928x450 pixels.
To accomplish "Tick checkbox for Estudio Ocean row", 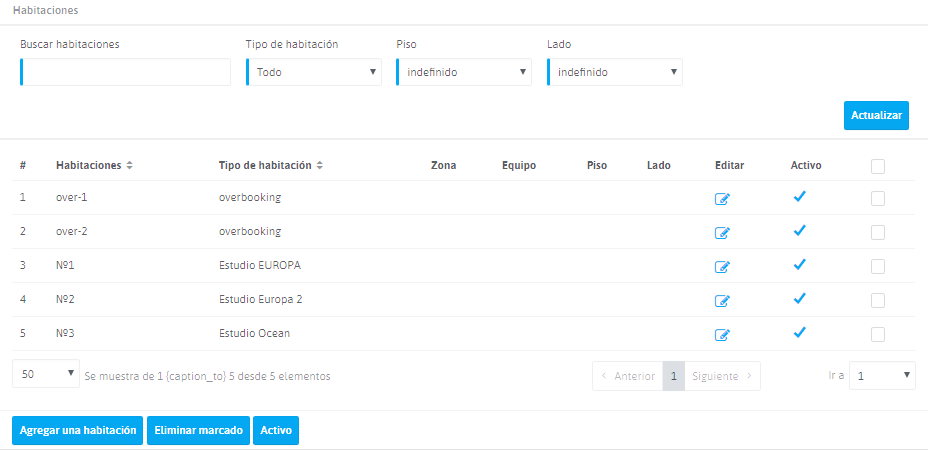I will coord(878,334).
